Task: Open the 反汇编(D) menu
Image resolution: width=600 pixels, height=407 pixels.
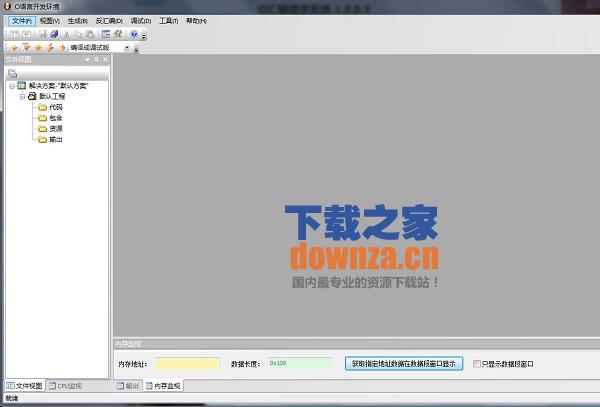Action: tap(109, 21)
